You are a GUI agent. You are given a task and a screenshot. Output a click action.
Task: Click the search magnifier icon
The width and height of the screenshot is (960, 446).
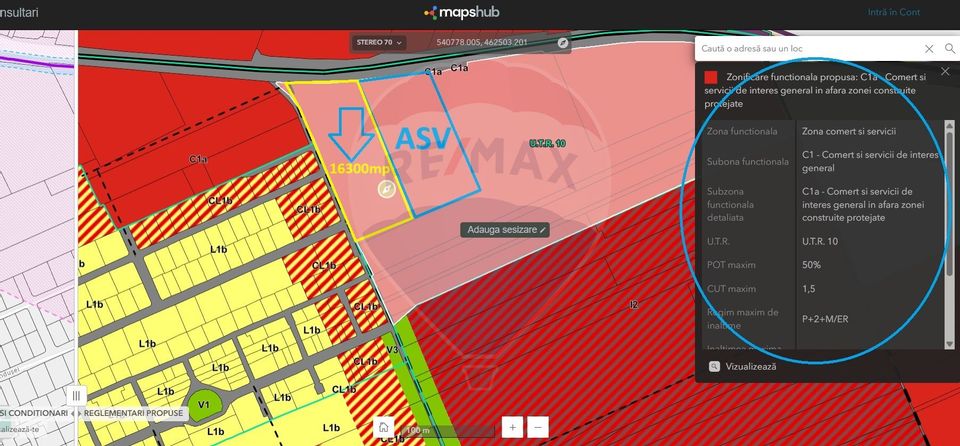(949, 48)
